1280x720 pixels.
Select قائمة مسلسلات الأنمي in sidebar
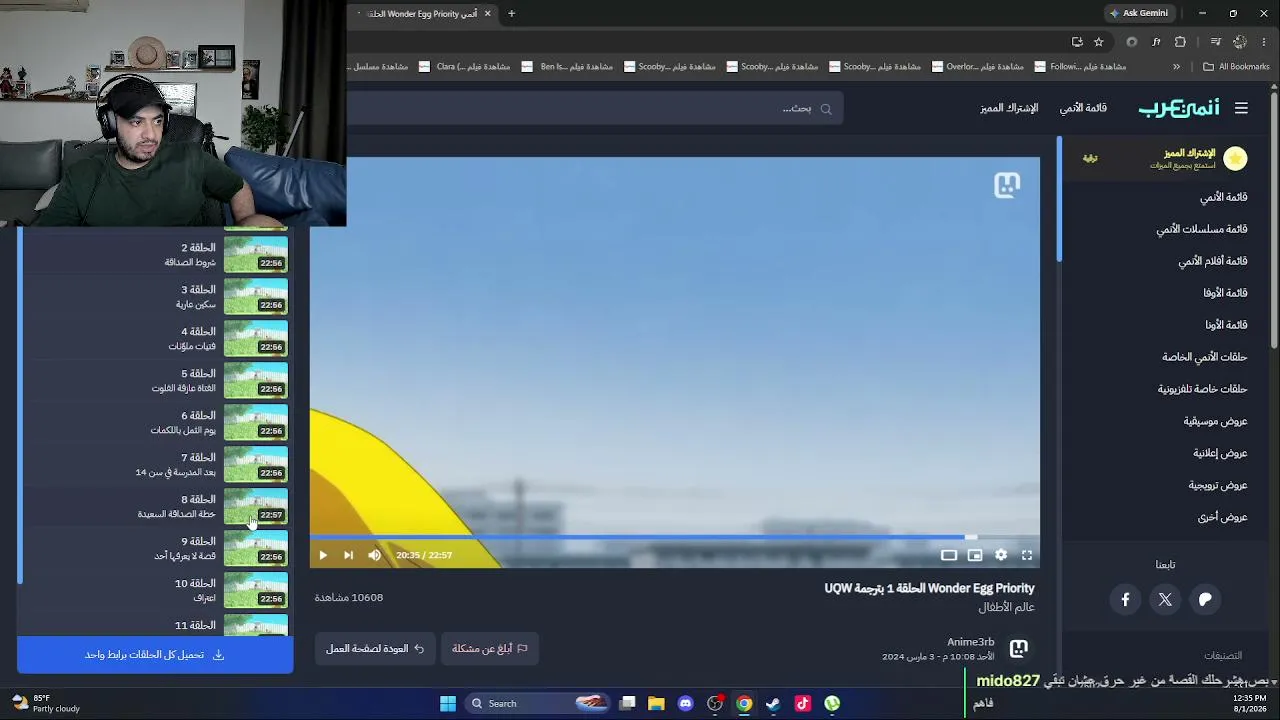tap(1202, 229)
